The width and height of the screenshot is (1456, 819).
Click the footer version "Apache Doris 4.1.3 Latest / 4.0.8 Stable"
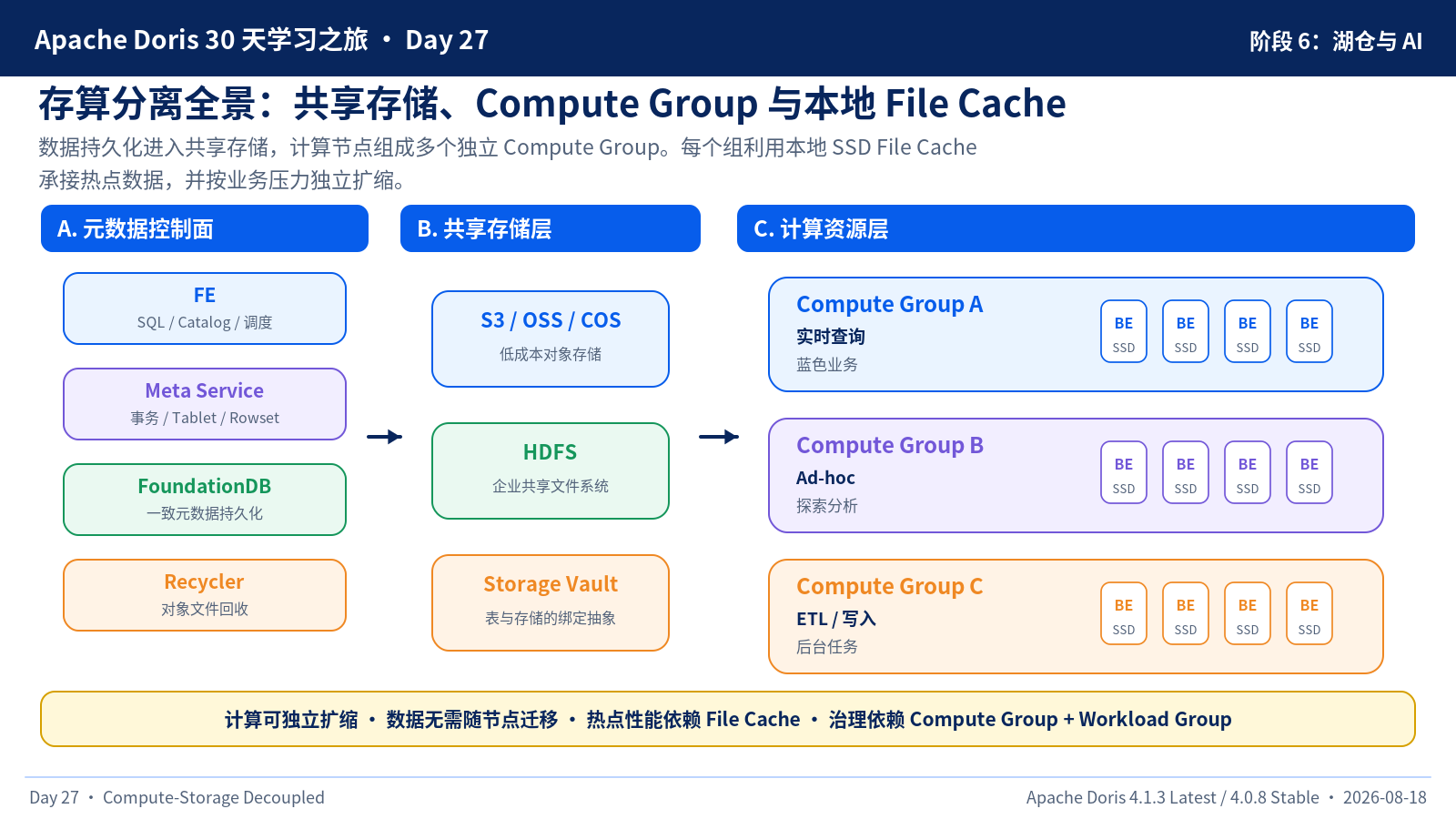[1173, 797]
